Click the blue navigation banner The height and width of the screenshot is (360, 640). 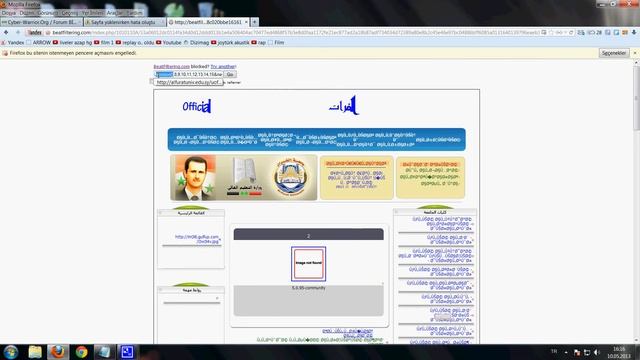[x=316, y=139]
